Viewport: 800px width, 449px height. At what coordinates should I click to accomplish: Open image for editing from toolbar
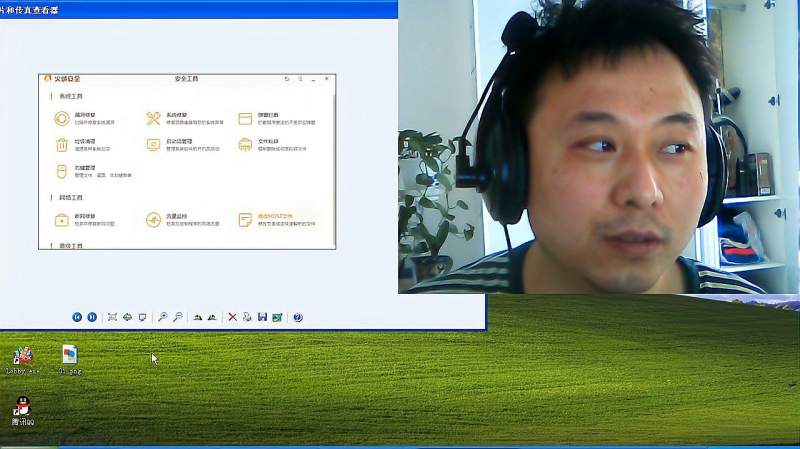pyautogui.click(x=277, y=317)
